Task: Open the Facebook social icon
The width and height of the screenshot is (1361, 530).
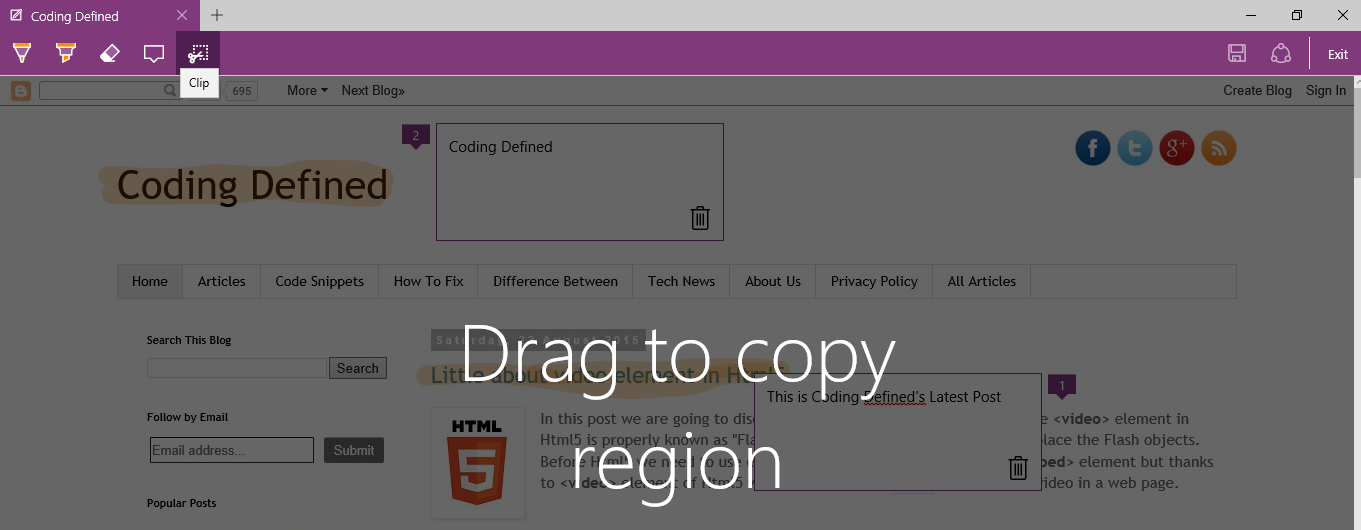Action: click(x=1093, y=148)
